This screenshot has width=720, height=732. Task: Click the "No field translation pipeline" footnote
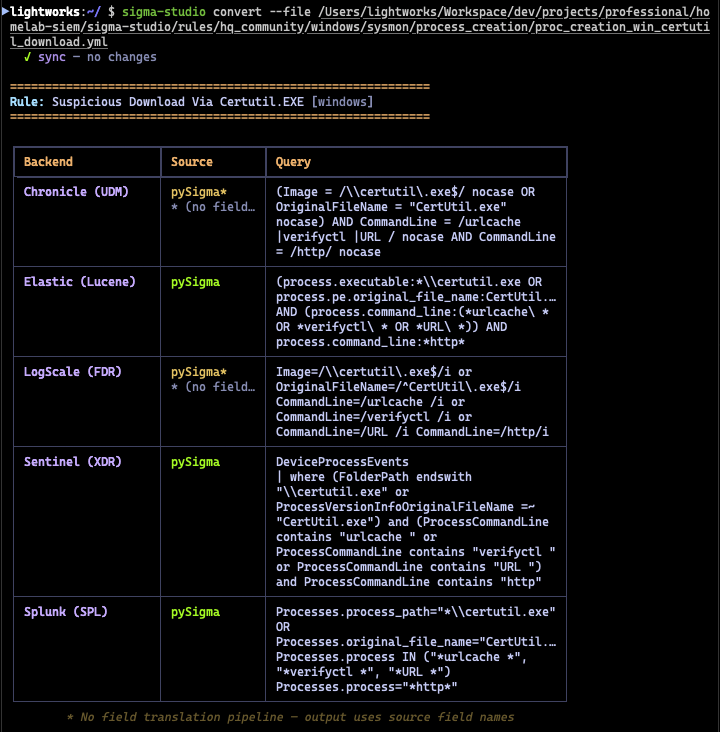(290, 717)
